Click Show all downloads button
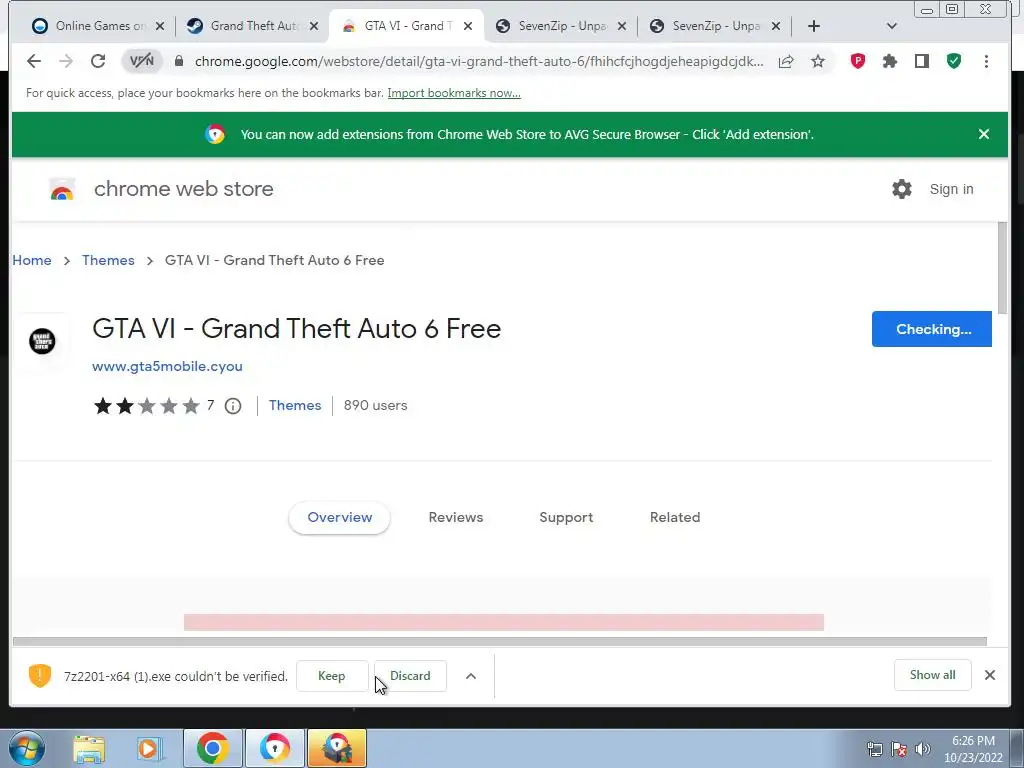The image size is (1024, 768). pyautogui.click(x=933, y=675)
